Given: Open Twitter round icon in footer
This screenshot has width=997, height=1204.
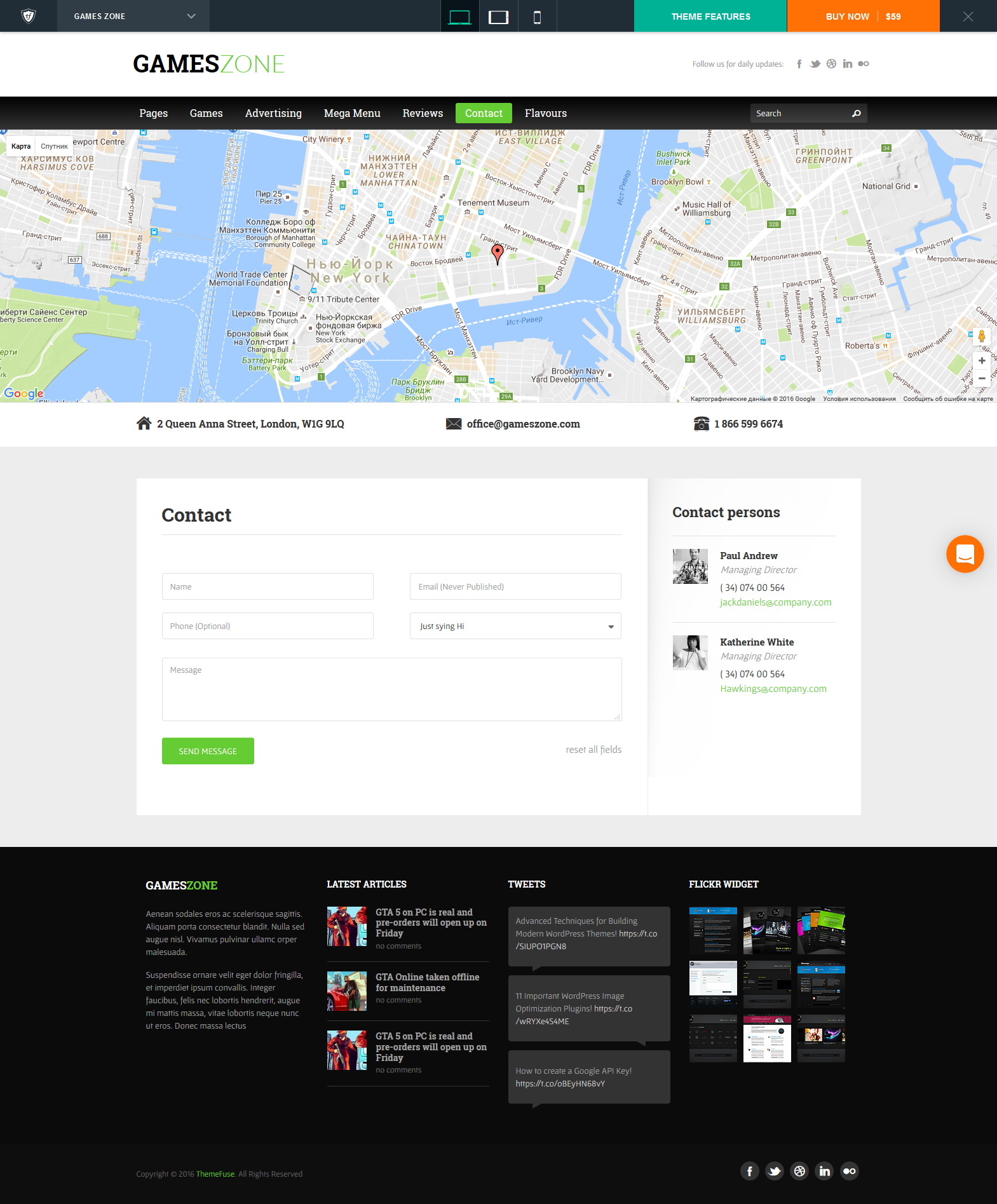Looking at the screenshot, I should [775, 1171].
